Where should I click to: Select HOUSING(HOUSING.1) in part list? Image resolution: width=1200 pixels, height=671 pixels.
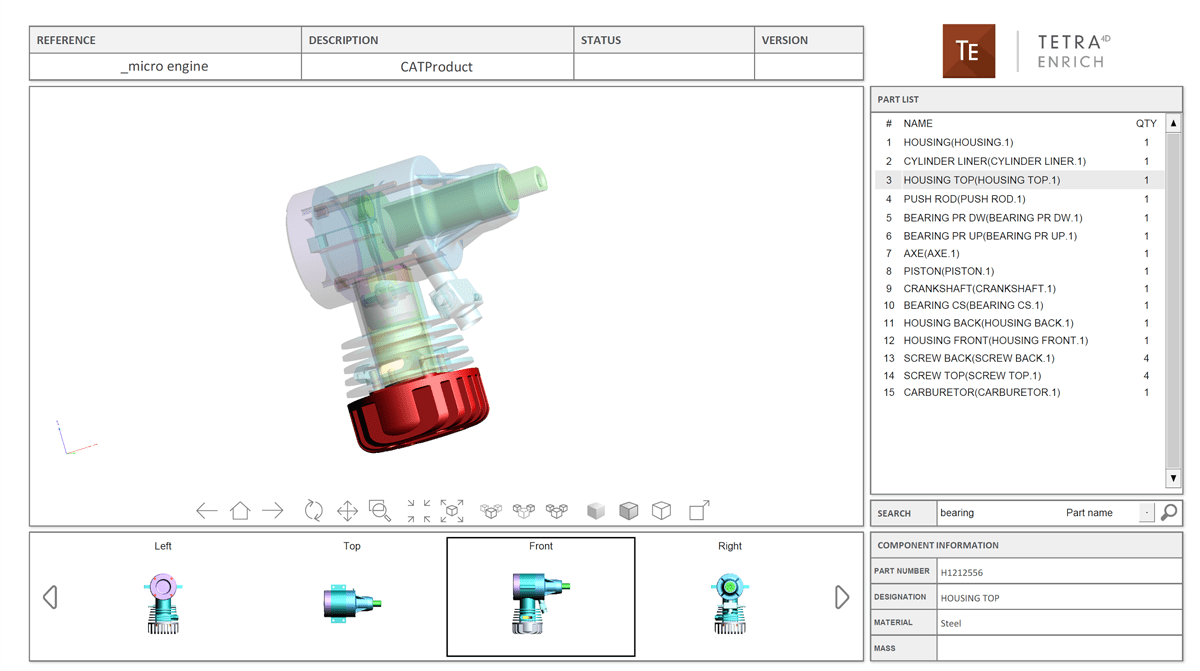click(1019, 143)
